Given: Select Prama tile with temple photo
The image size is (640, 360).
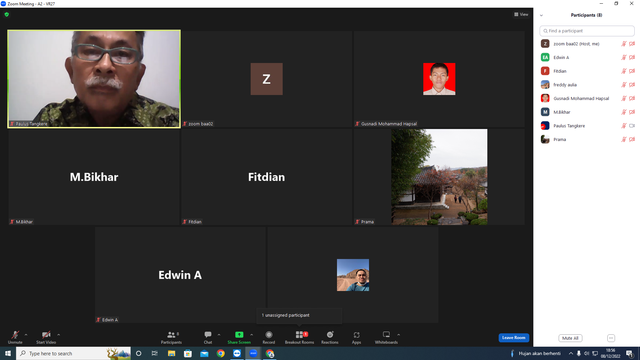Looking at the screenshot, I should [x=439, y=177].
